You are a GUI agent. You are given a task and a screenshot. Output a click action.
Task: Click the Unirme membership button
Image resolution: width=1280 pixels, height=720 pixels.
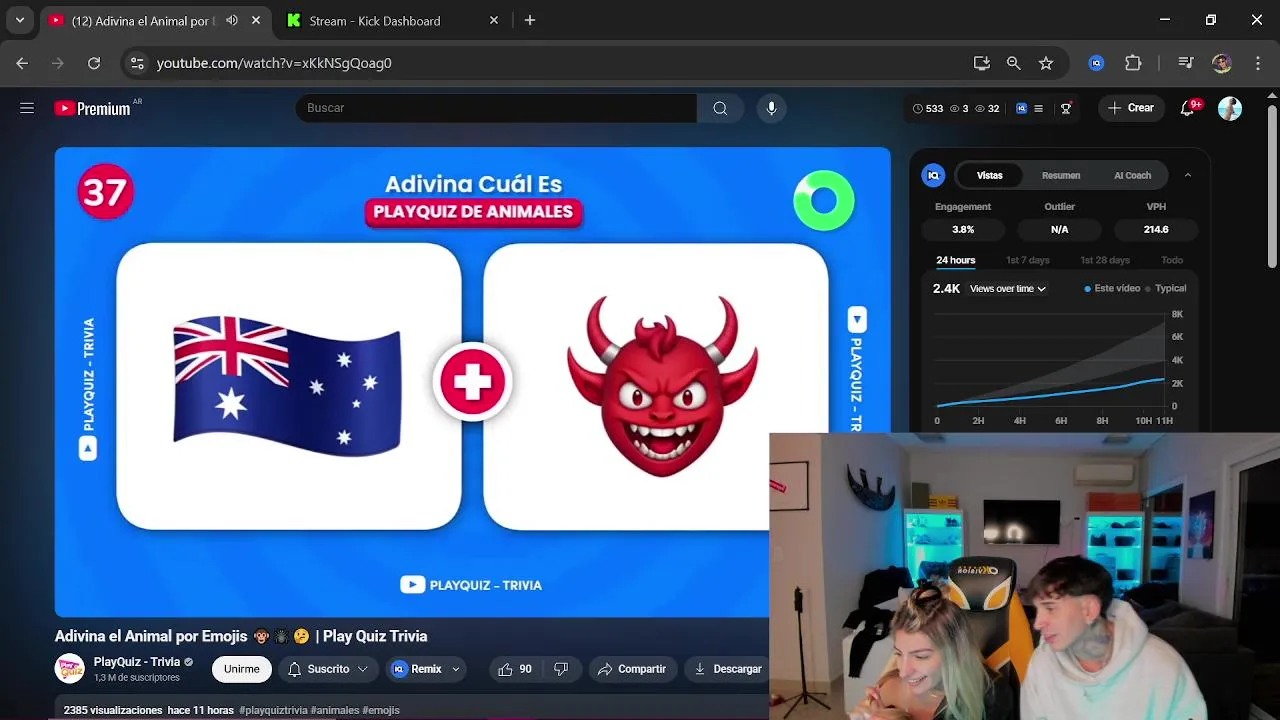(241, 669)
